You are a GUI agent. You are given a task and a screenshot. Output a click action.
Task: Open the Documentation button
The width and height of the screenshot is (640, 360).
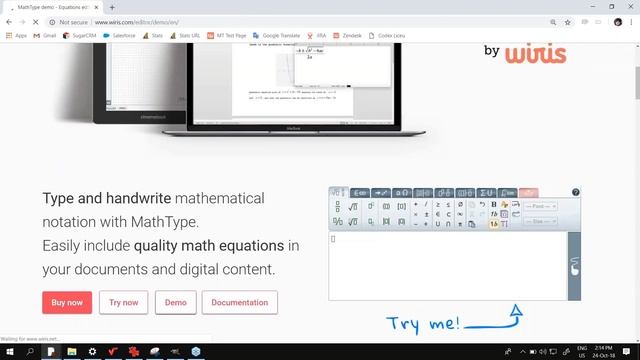240,302
